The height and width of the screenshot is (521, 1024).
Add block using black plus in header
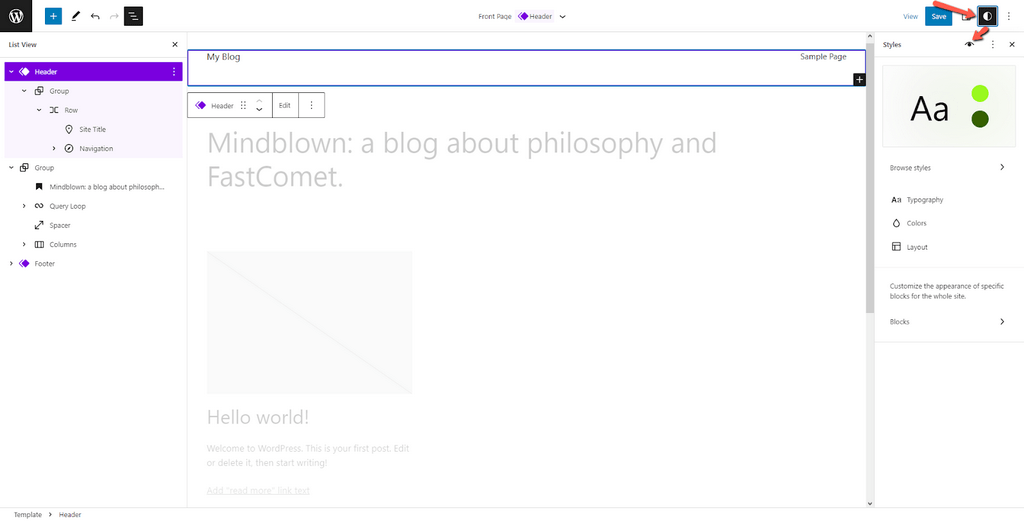pyautogui.click(x=859, y=79)
